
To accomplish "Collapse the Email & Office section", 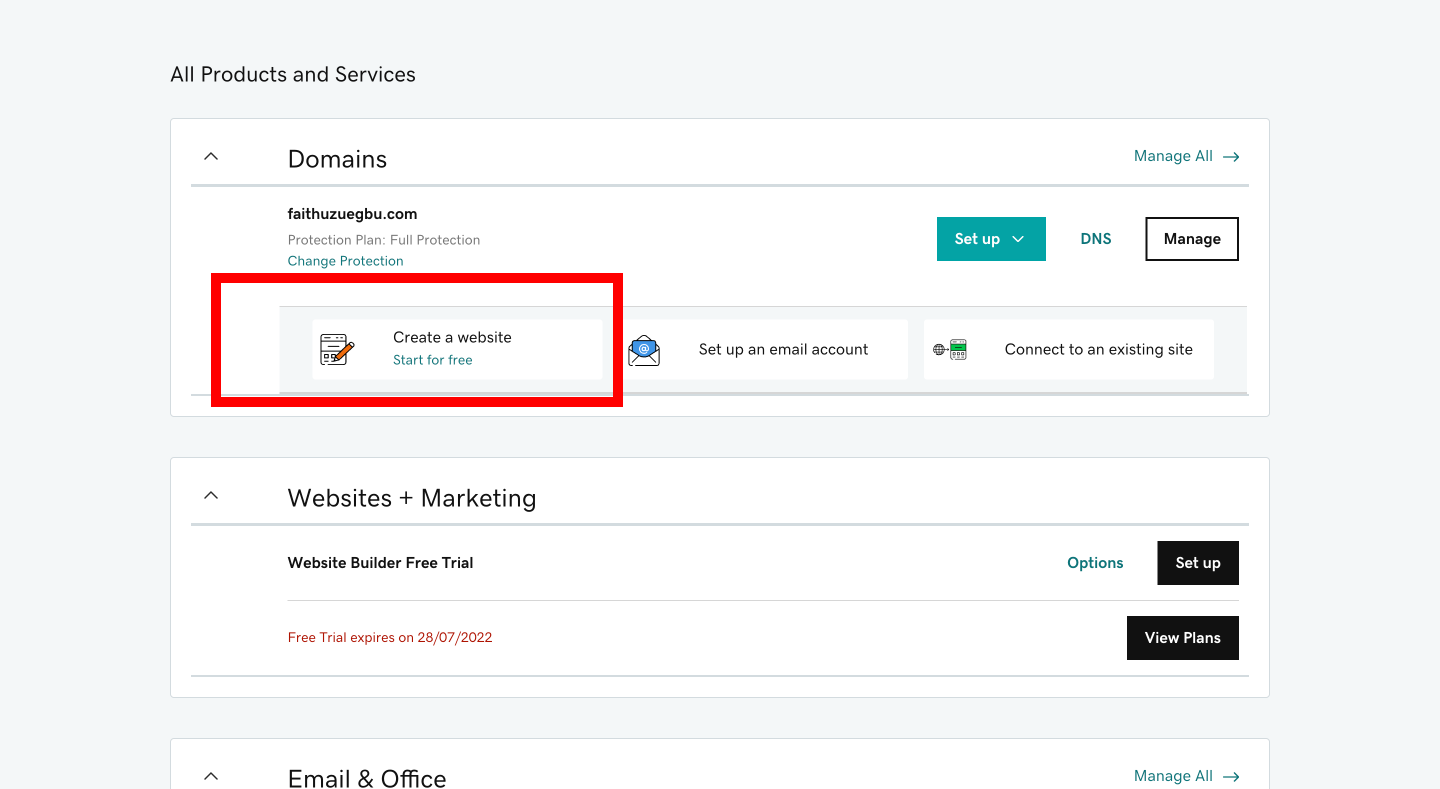I will (211, 775).
